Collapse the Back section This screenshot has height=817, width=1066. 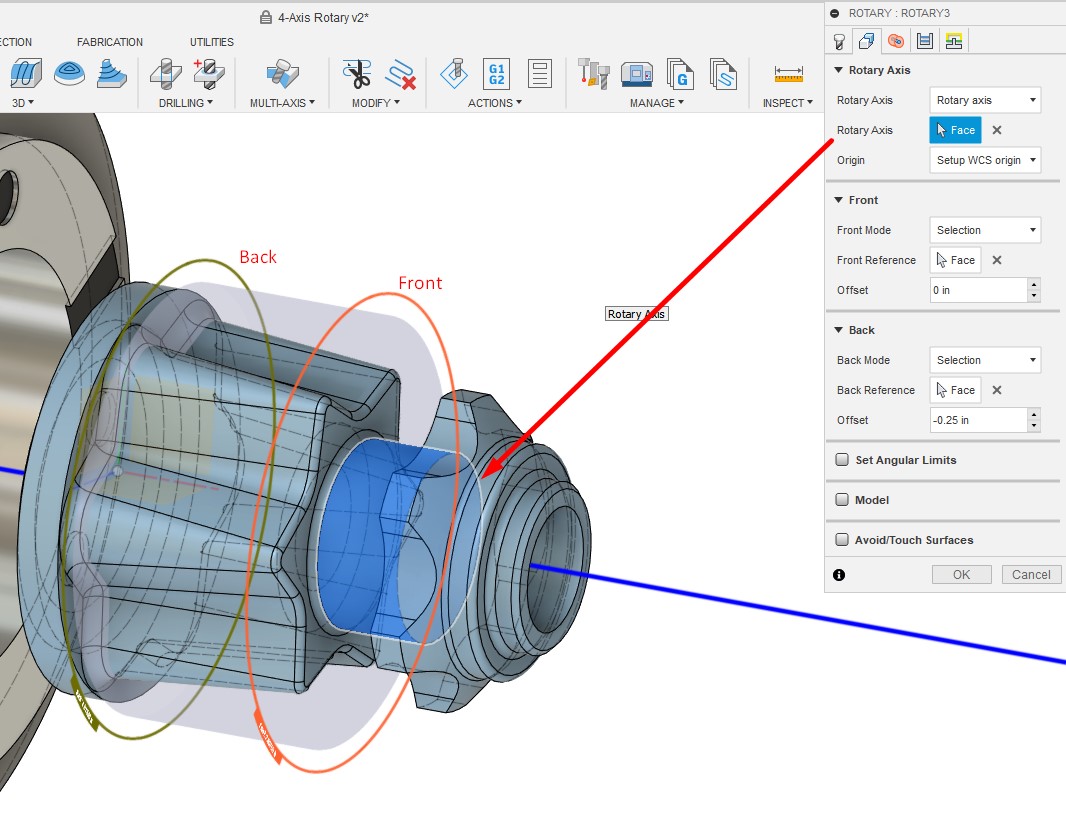click(838, 330)
